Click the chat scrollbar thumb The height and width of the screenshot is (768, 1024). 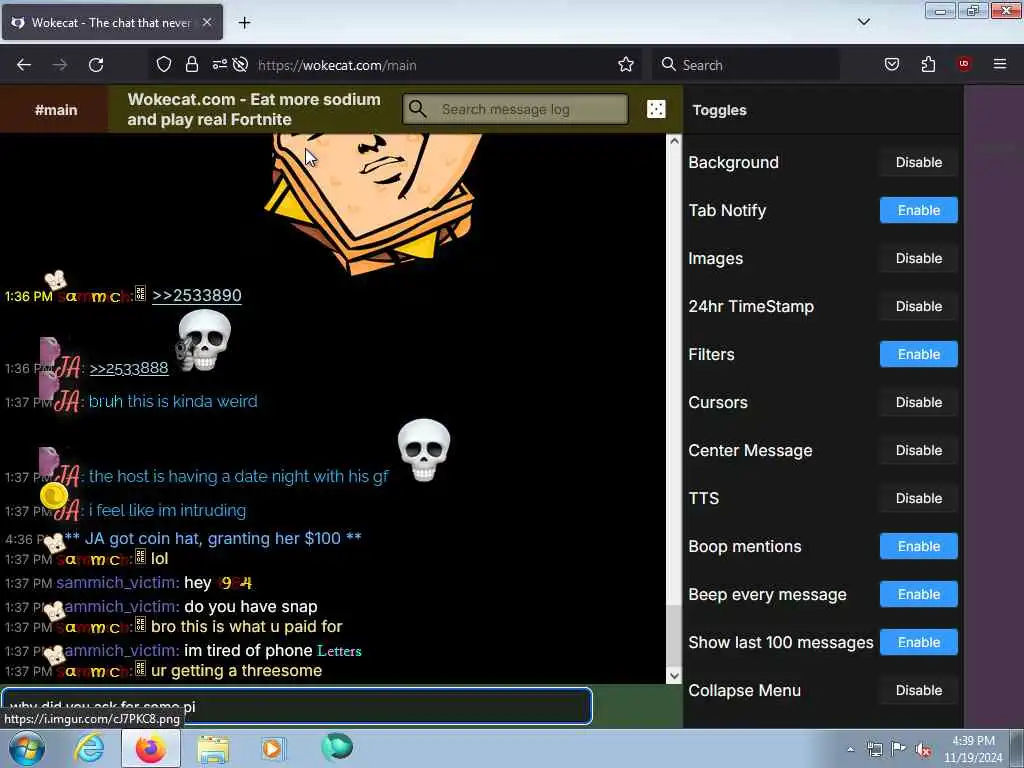[x=674, y=637]
